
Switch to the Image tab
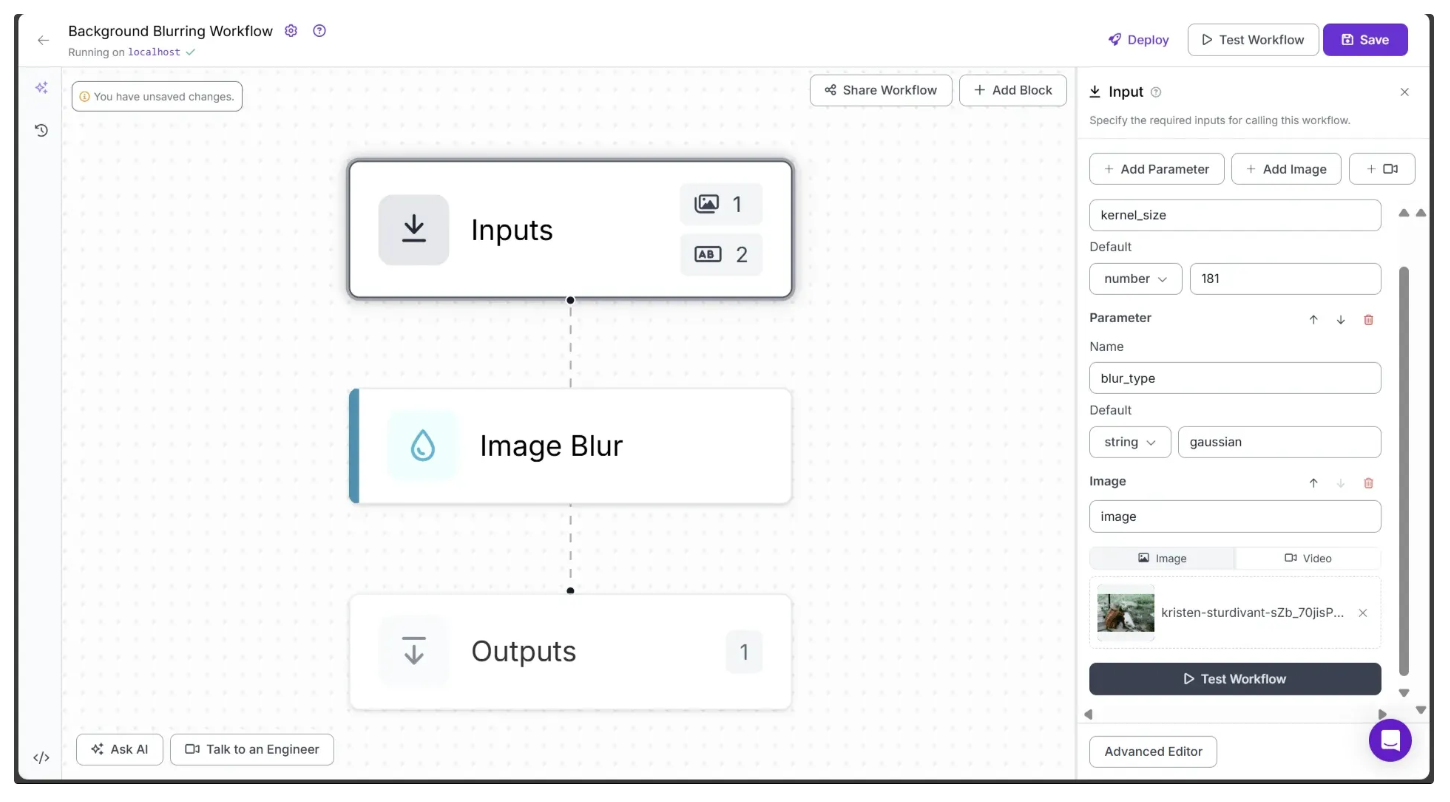click(1162, 558)
